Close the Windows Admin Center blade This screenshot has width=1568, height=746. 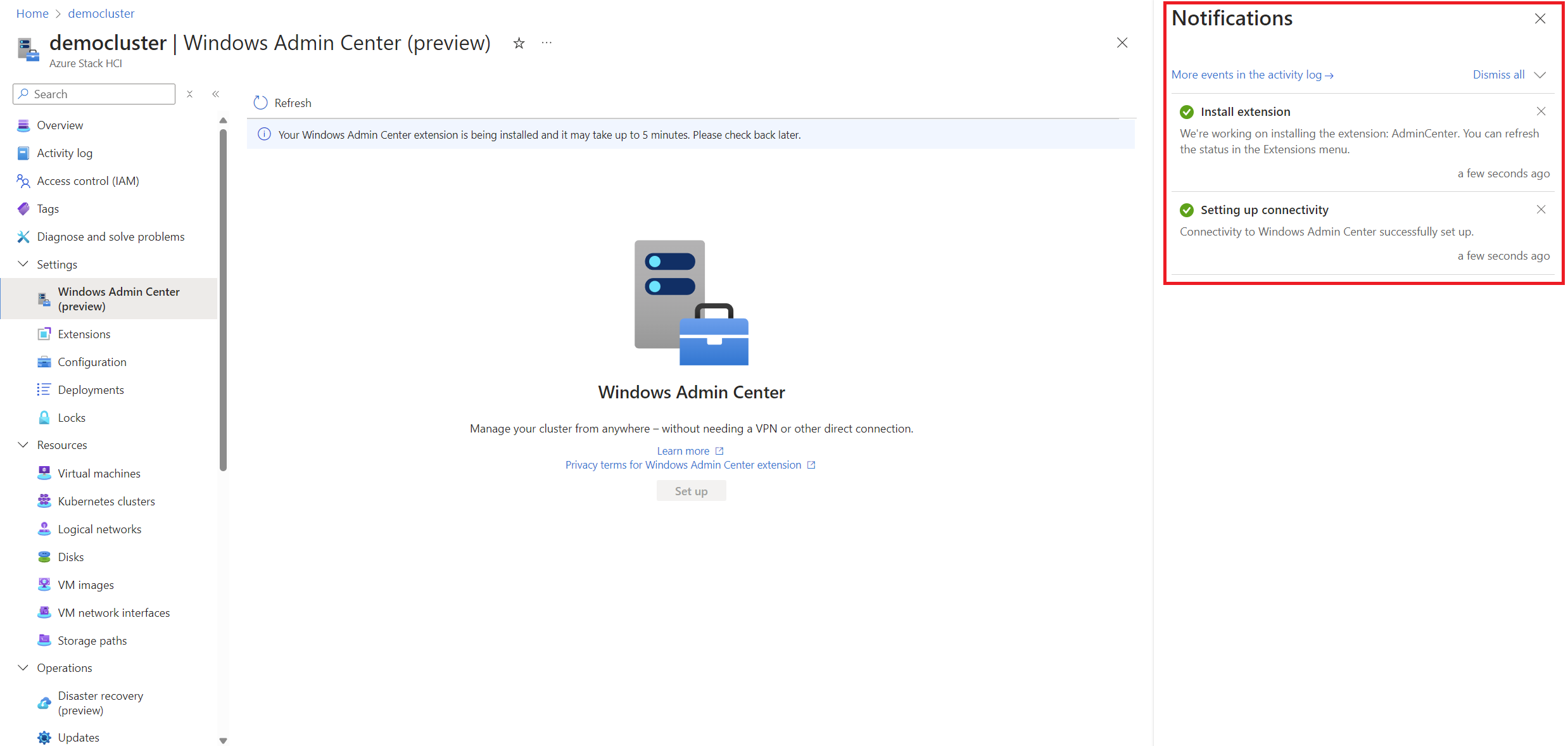1122,42
